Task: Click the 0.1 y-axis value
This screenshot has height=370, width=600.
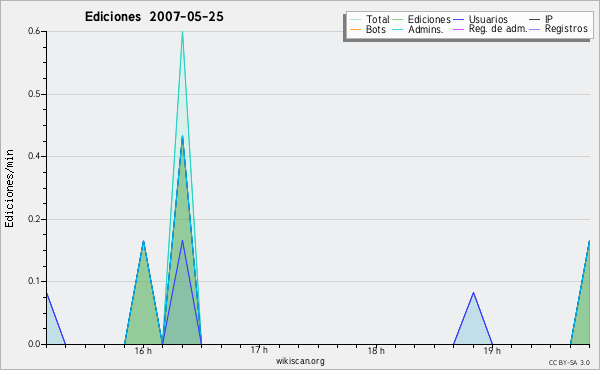Action: [x=34, y=281]
